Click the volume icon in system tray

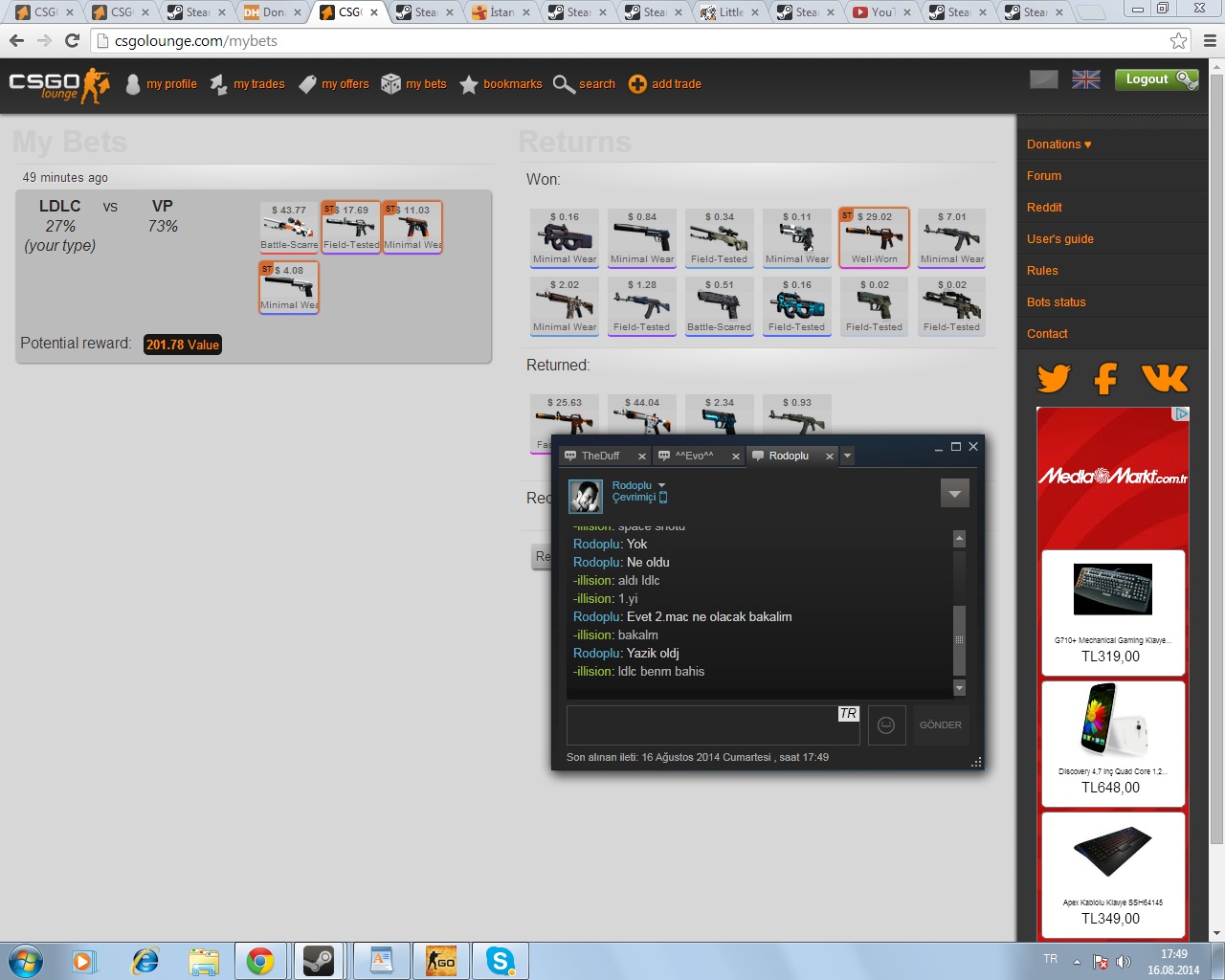(1124, 962)
